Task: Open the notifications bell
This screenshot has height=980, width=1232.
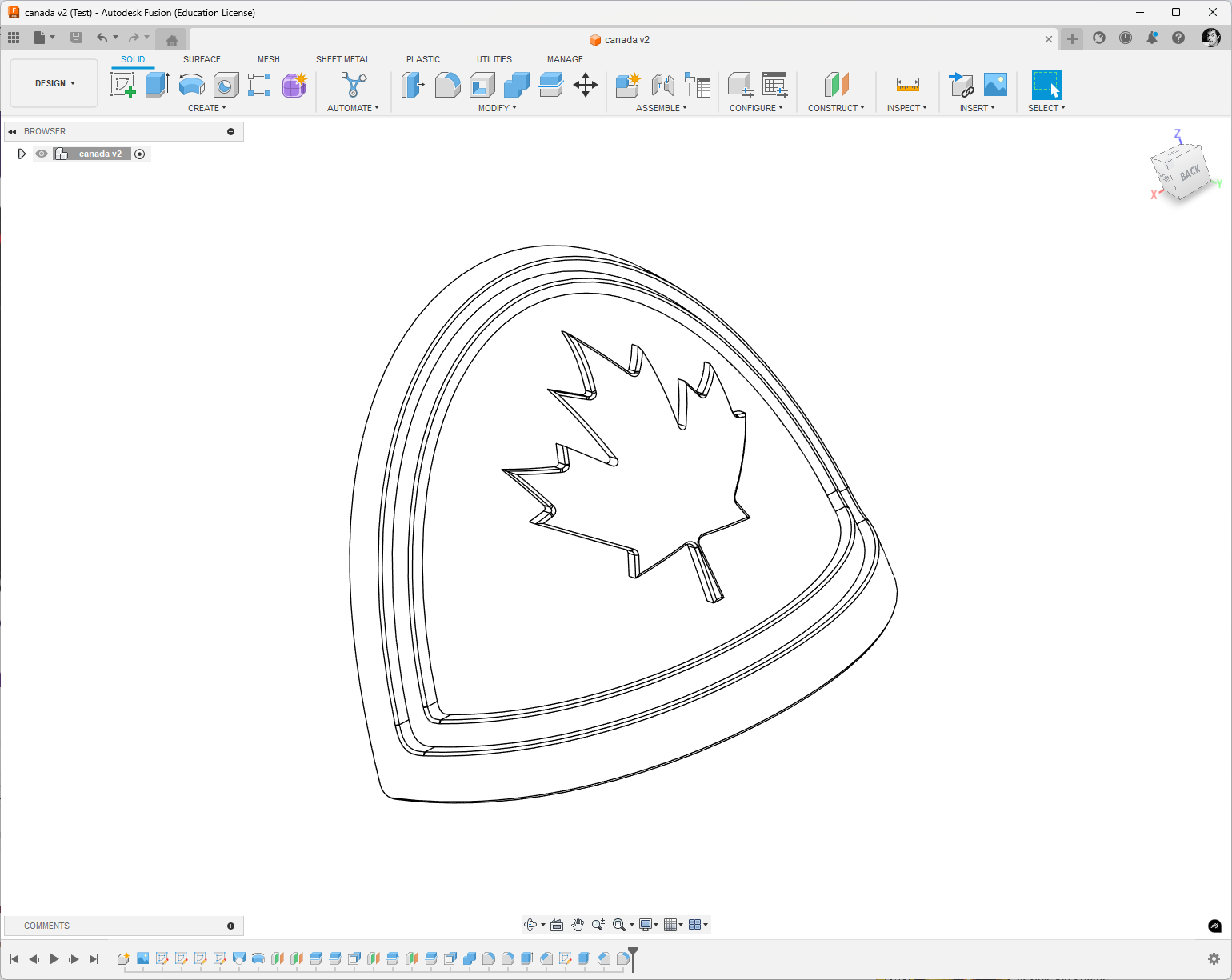Action: [1152, 38]
